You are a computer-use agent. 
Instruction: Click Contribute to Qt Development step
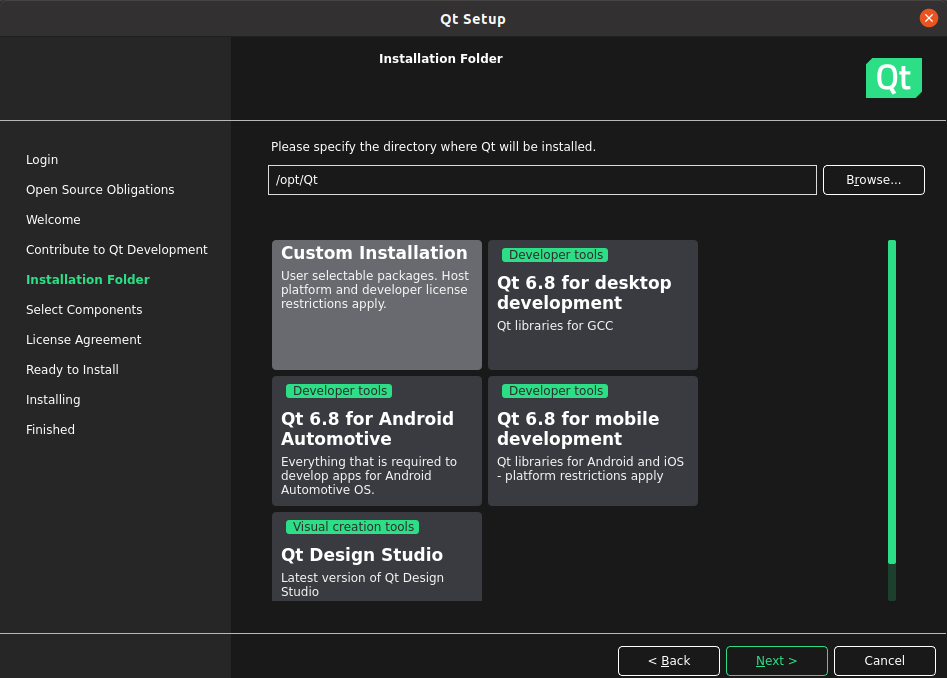(117, 250)
